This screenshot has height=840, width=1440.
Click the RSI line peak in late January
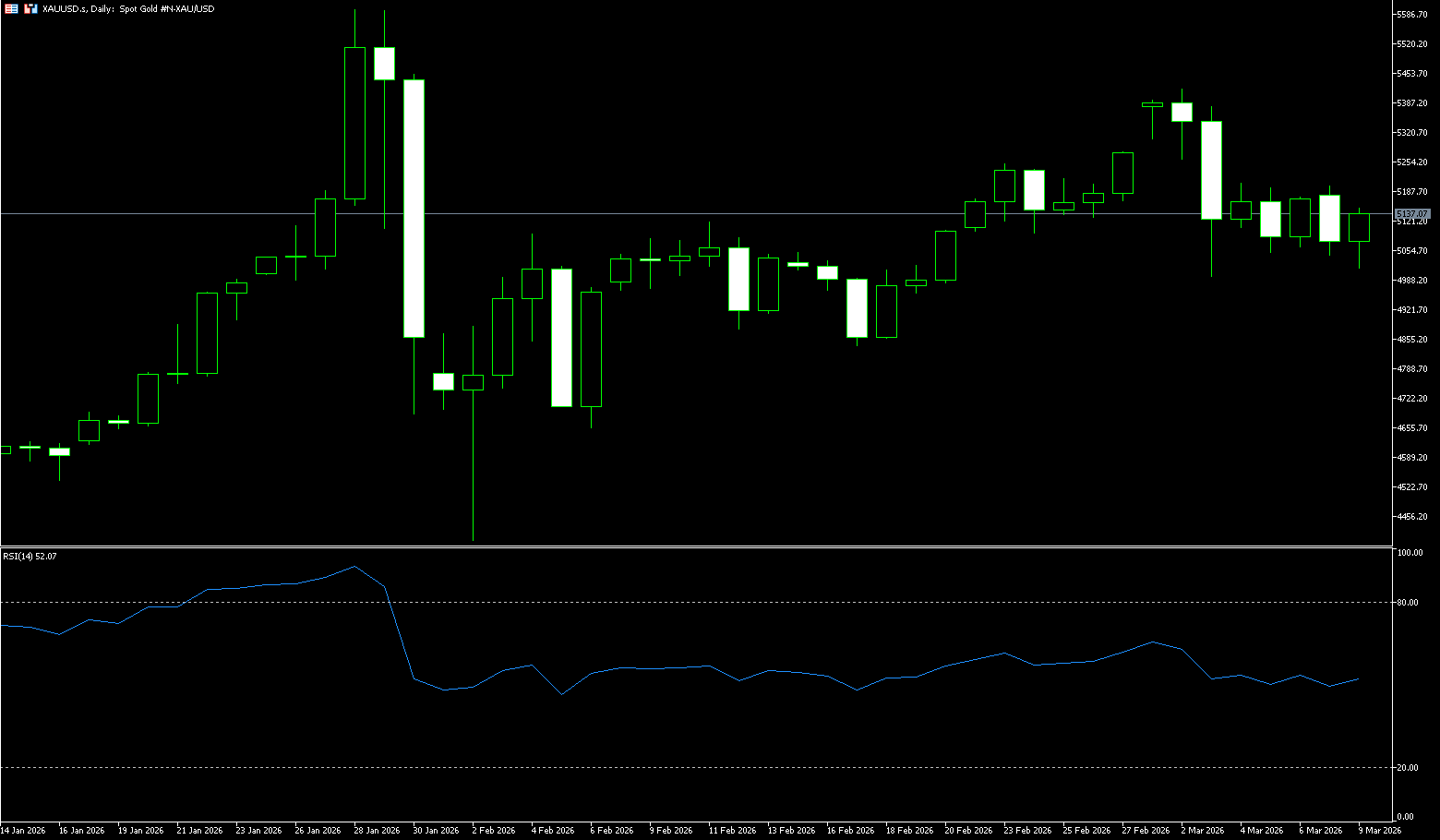354,567
